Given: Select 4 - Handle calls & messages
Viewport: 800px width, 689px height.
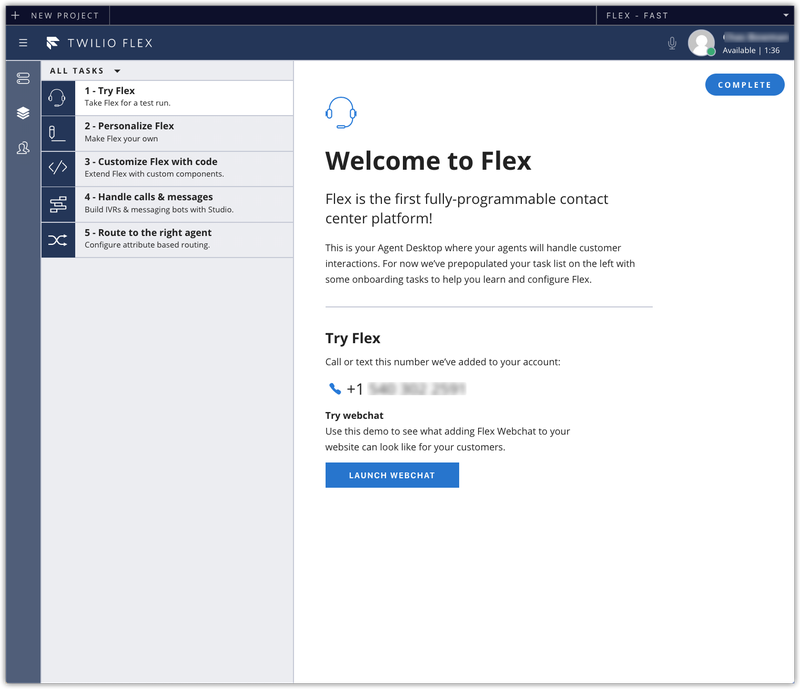Looking at the screenshot, I should tap(167, 204).
